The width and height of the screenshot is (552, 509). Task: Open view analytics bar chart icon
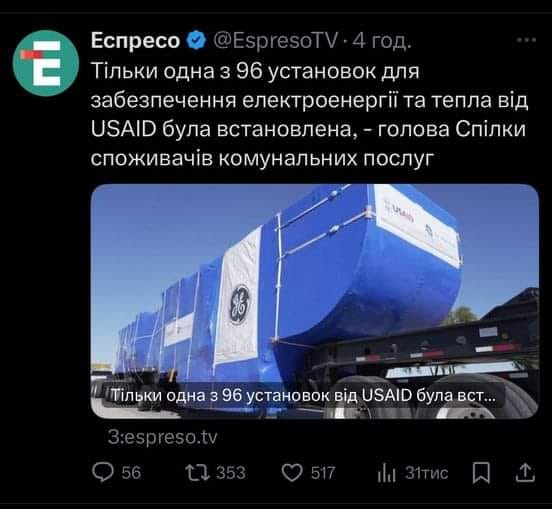coord(387,472)
